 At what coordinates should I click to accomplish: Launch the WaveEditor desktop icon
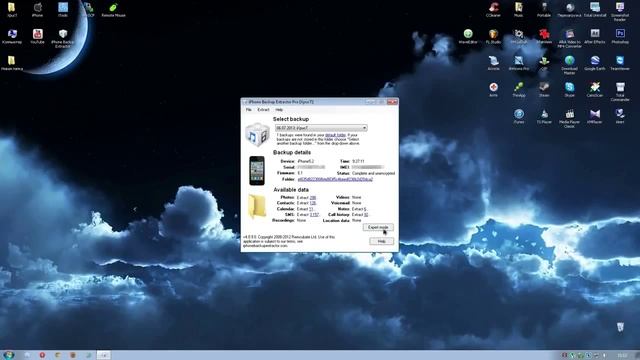pyautogui.click(x=468, y=36)
